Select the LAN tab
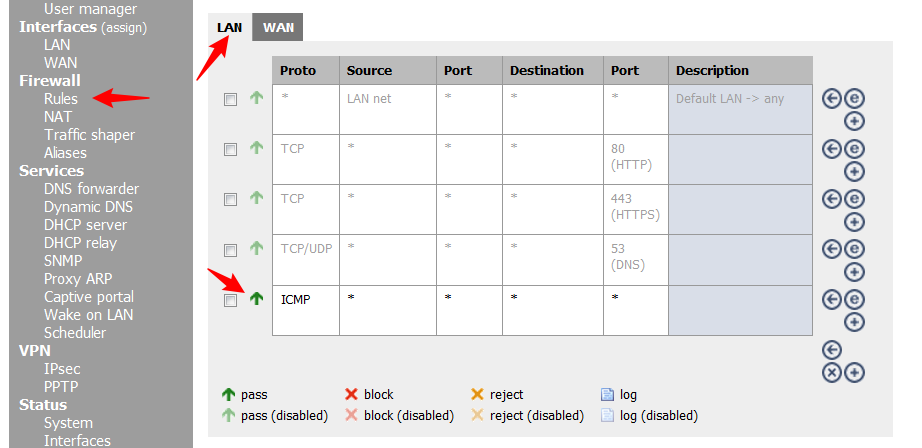 click(230, 27)
